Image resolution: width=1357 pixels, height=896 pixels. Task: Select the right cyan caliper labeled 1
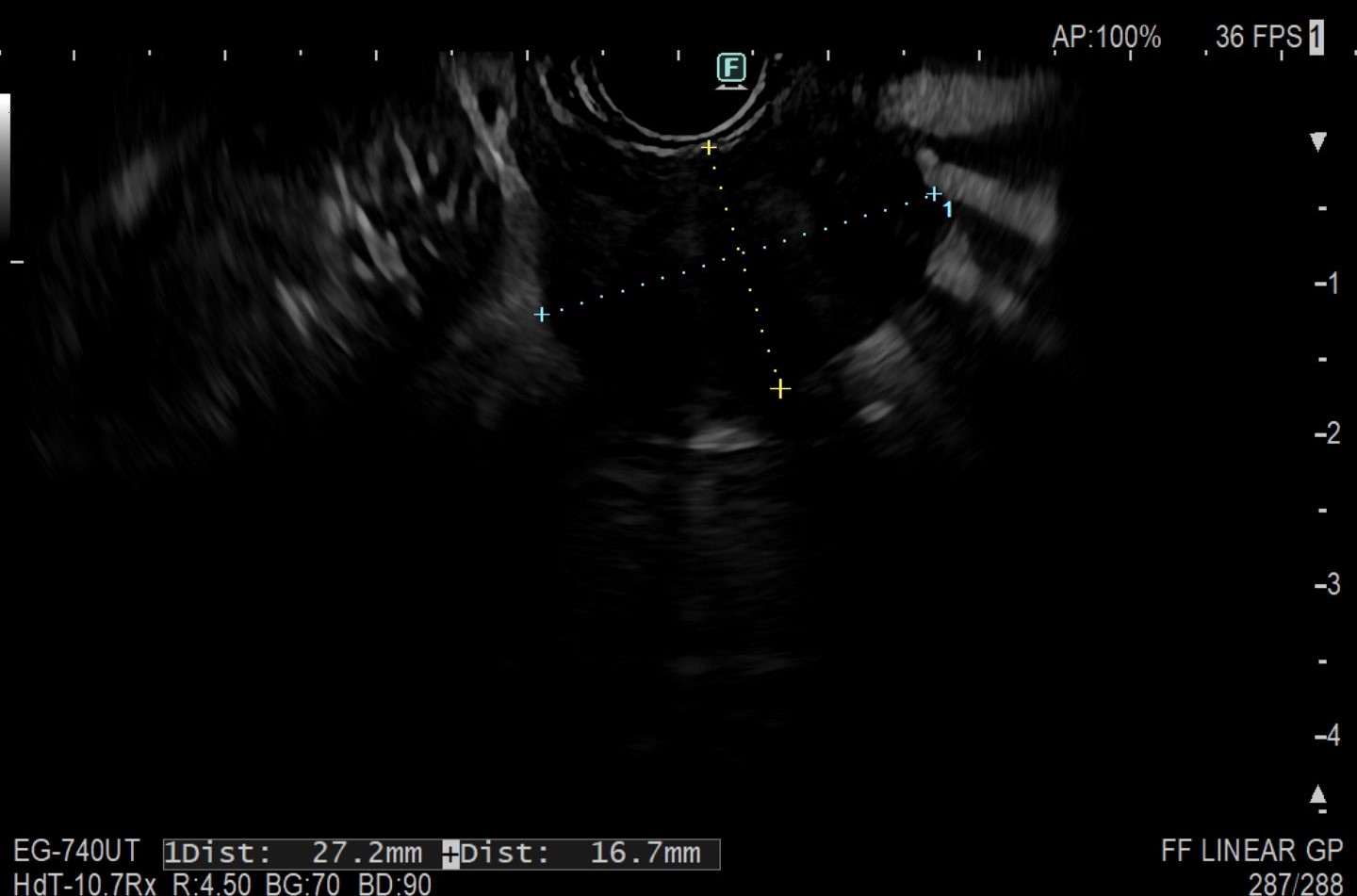[934, 194]
